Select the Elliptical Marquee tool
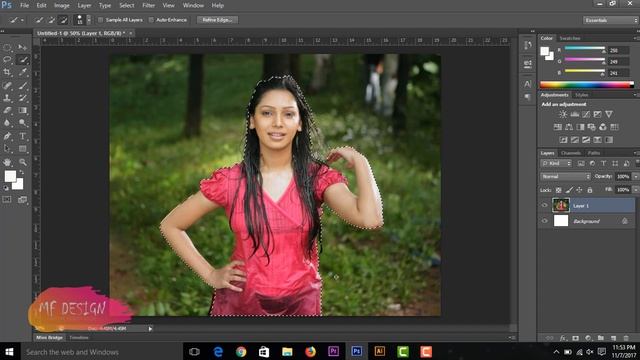The height and width of the screenshot is (360, 640). click(x=7, y=47)
